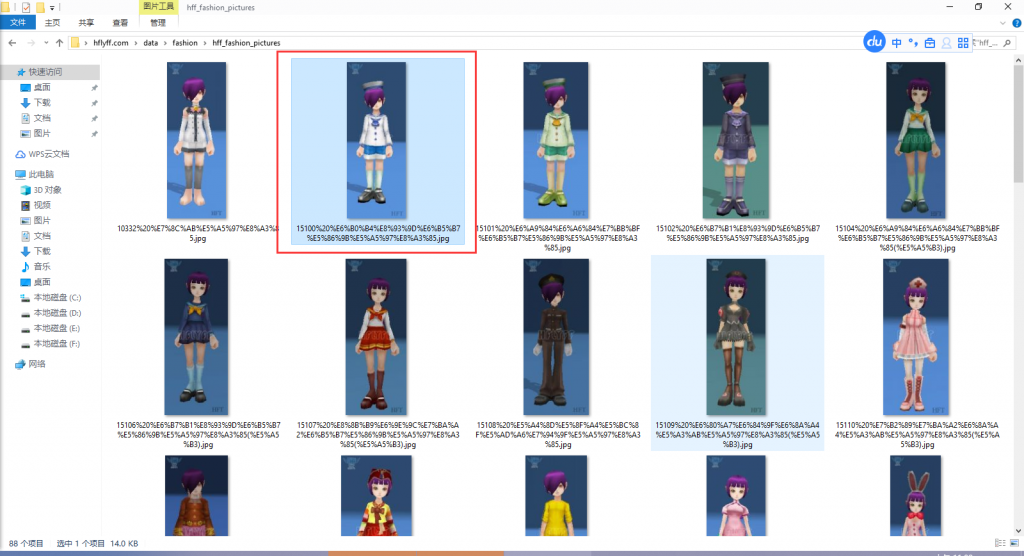The height and width of the screenshot is (556, 1024).
Task: Click file name starting 15108%20
Action: pos(558,434)
